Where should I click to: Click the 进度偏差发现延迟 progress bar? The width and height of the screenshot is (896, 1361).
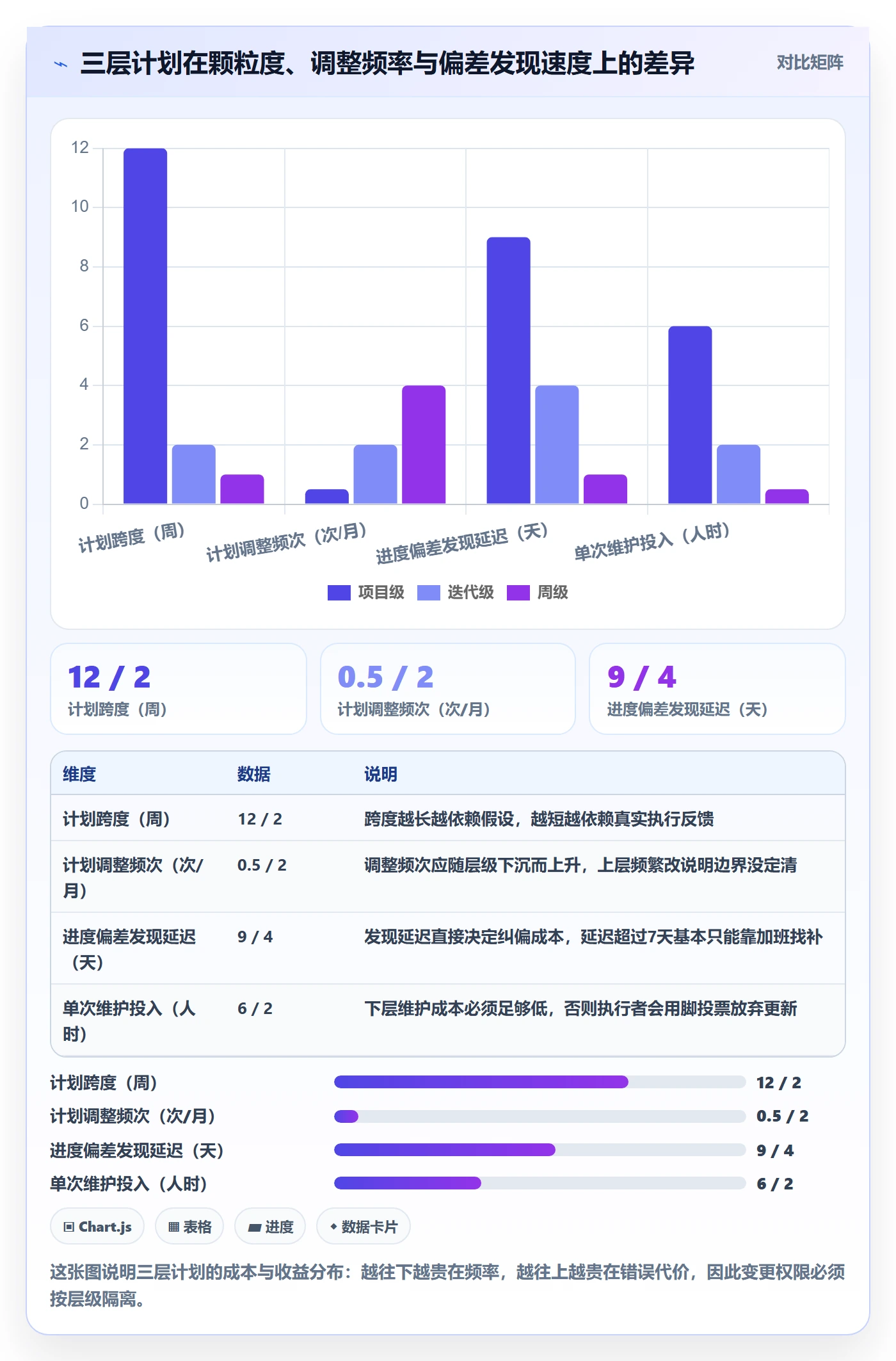[540, 1150]
